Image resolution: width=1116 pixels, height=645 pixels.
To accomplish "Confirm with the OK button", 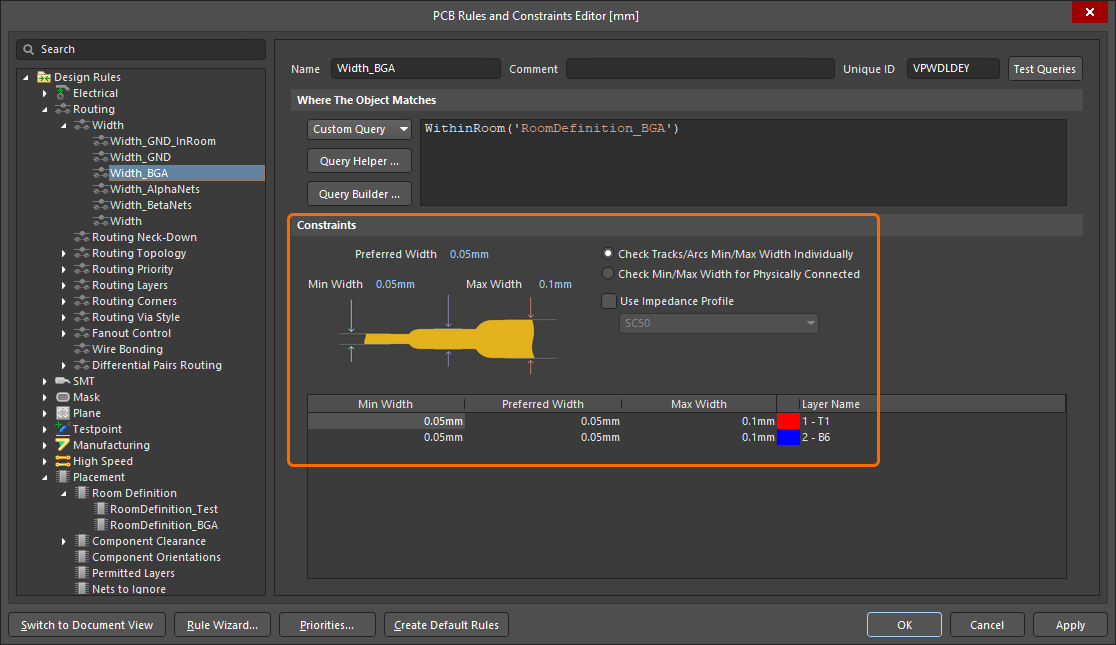I will (905, 625).
